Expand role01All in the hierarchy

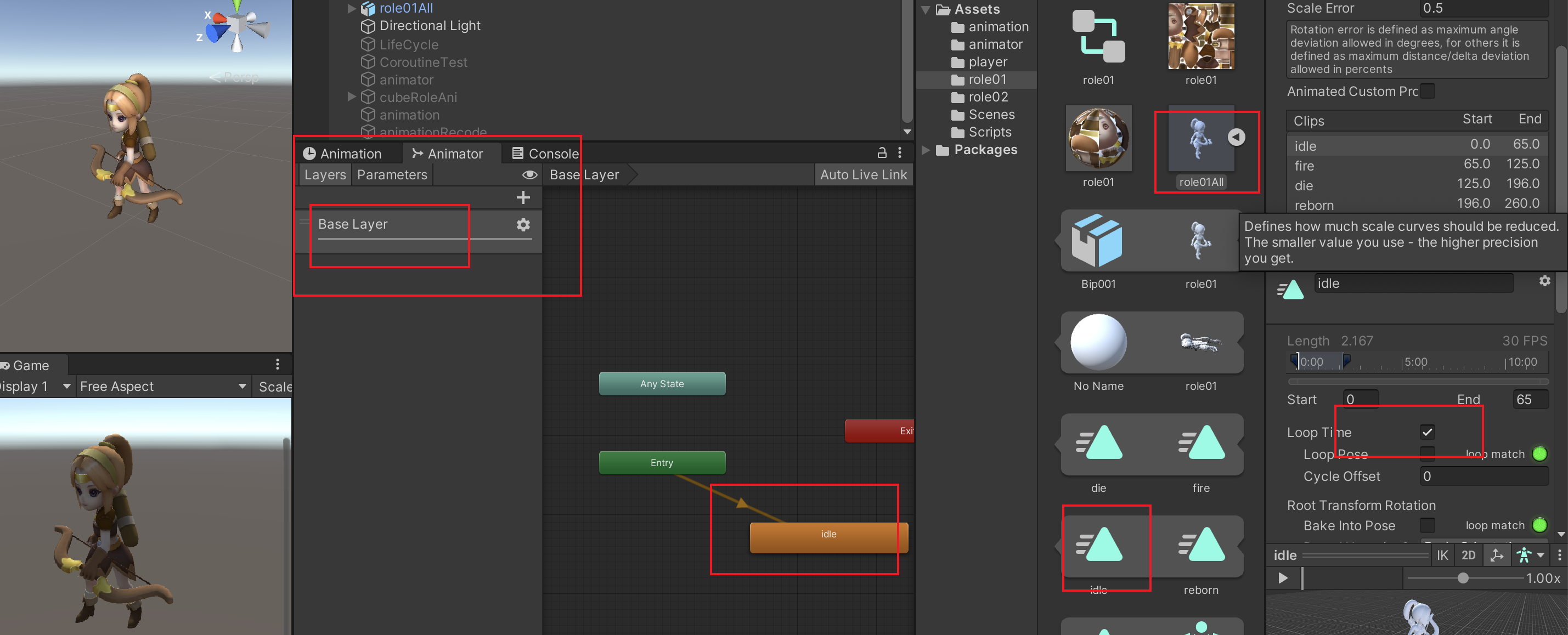(351, 9)
